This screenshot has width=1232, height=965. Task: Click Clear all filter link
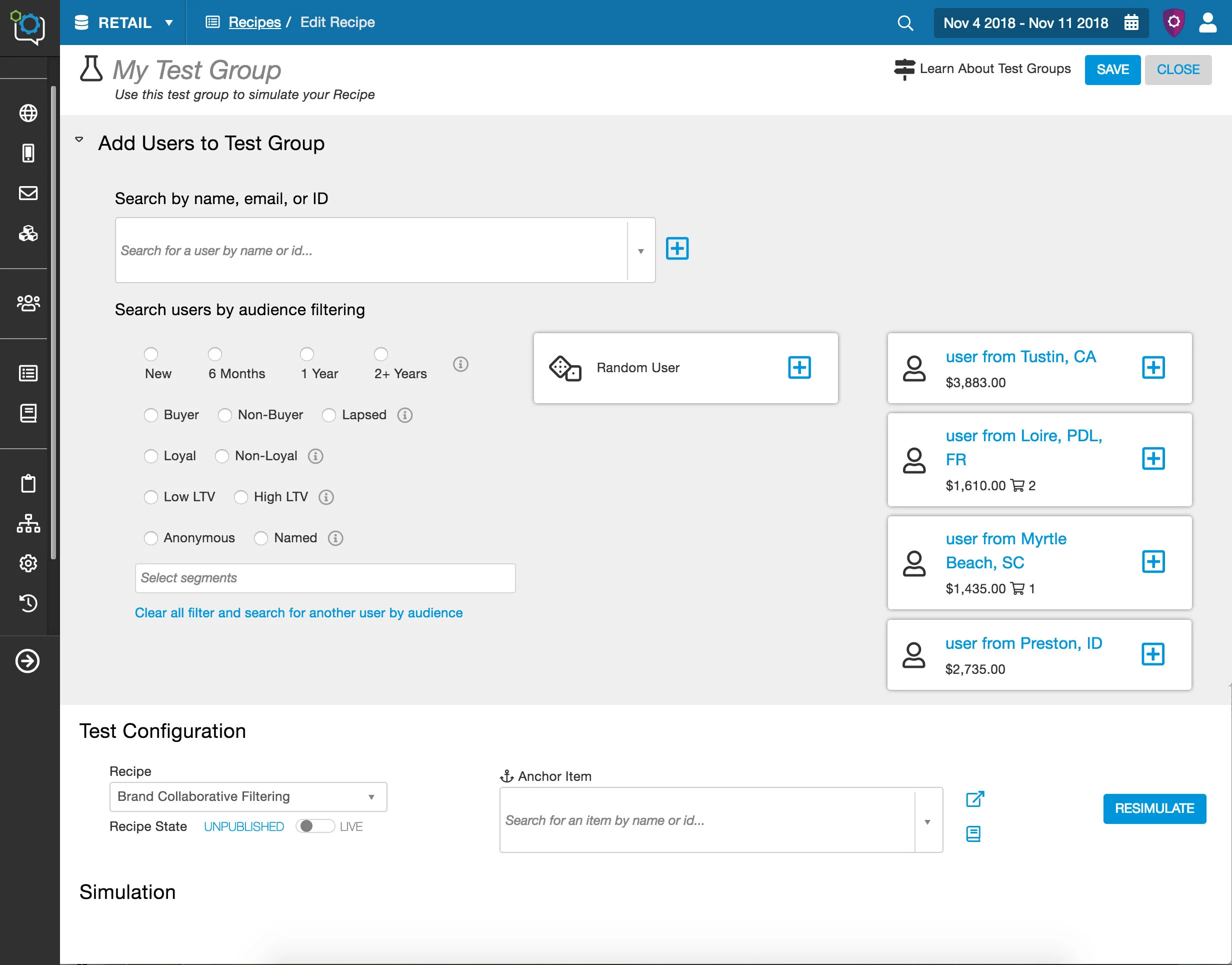click(x=298, y=613)
